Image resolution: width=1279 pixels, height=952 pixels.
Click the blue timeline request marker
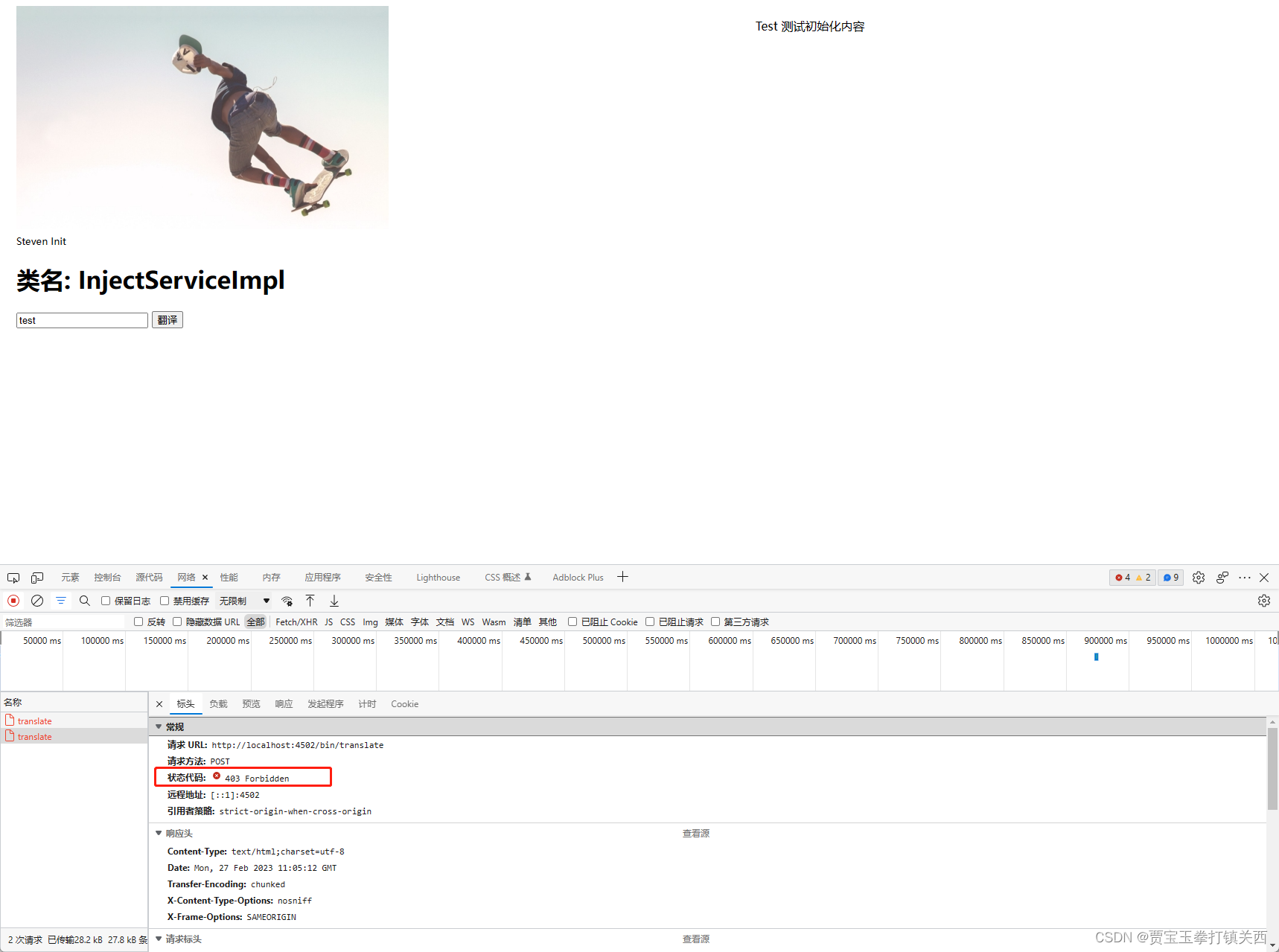(1096, 657)
